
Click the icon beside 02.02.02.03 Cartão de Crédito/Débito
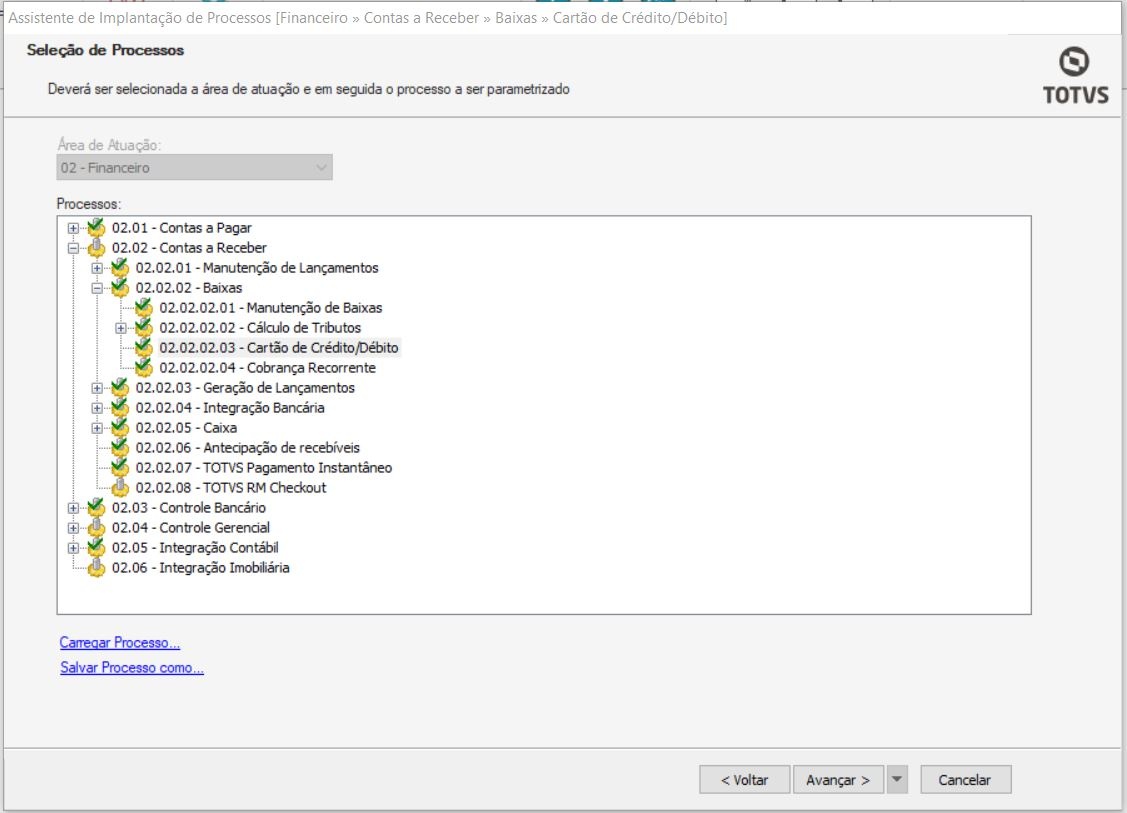[144, 348]
